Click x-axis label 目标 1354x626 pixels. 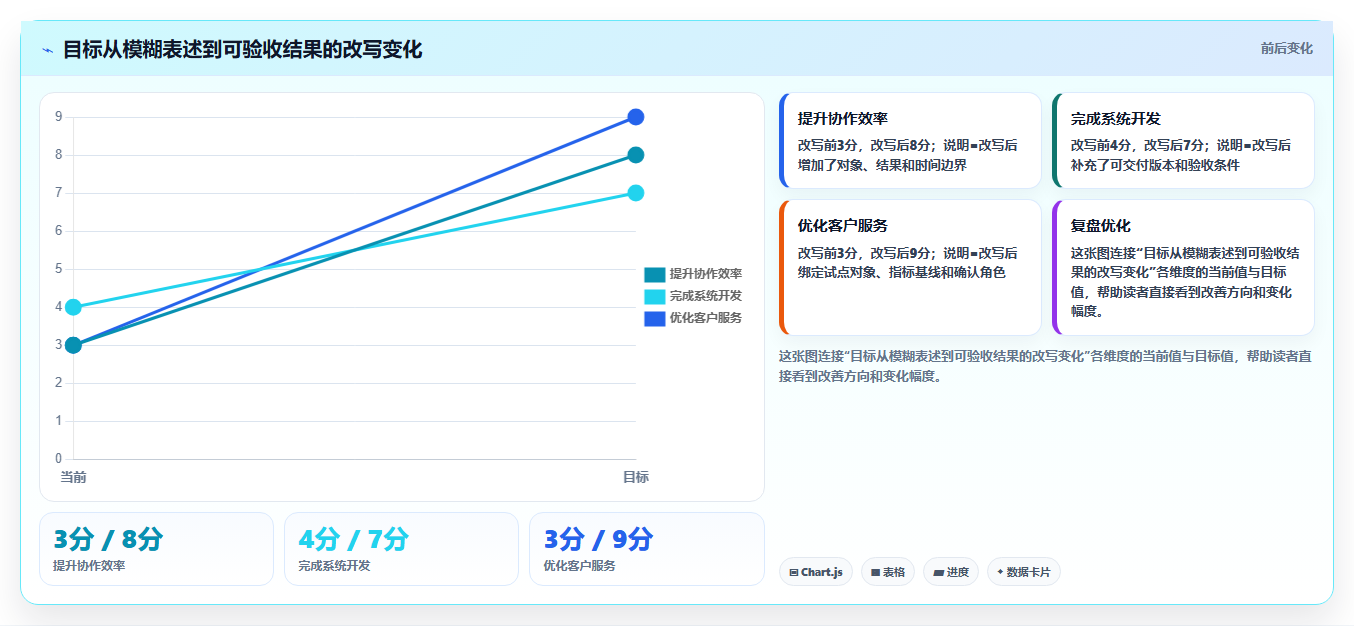636,477
